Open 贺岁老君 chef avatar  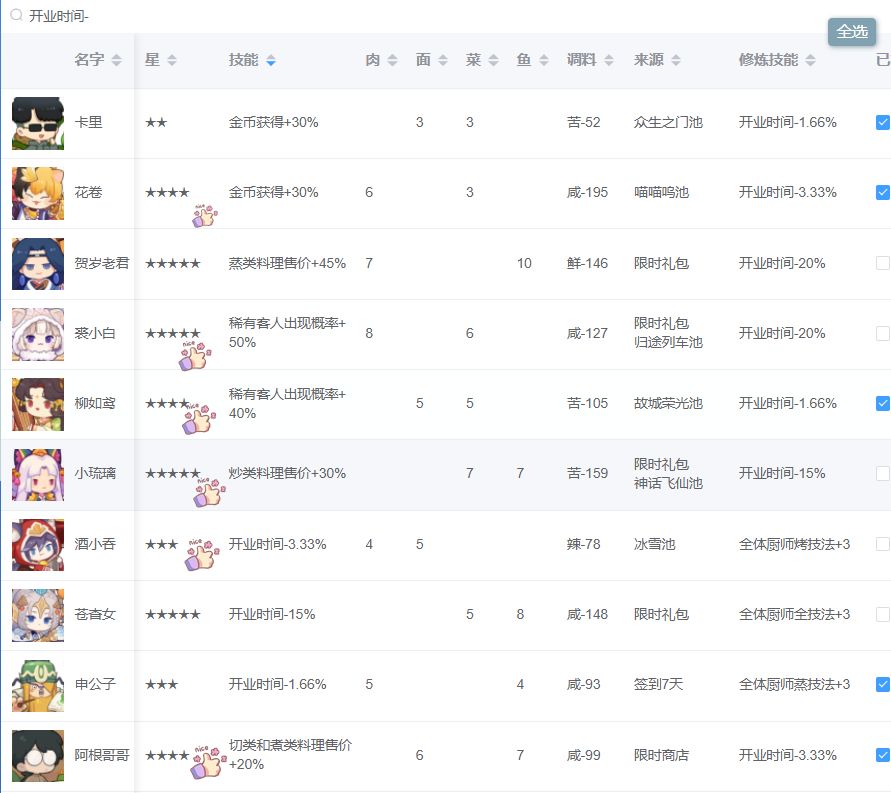[38, 264]
